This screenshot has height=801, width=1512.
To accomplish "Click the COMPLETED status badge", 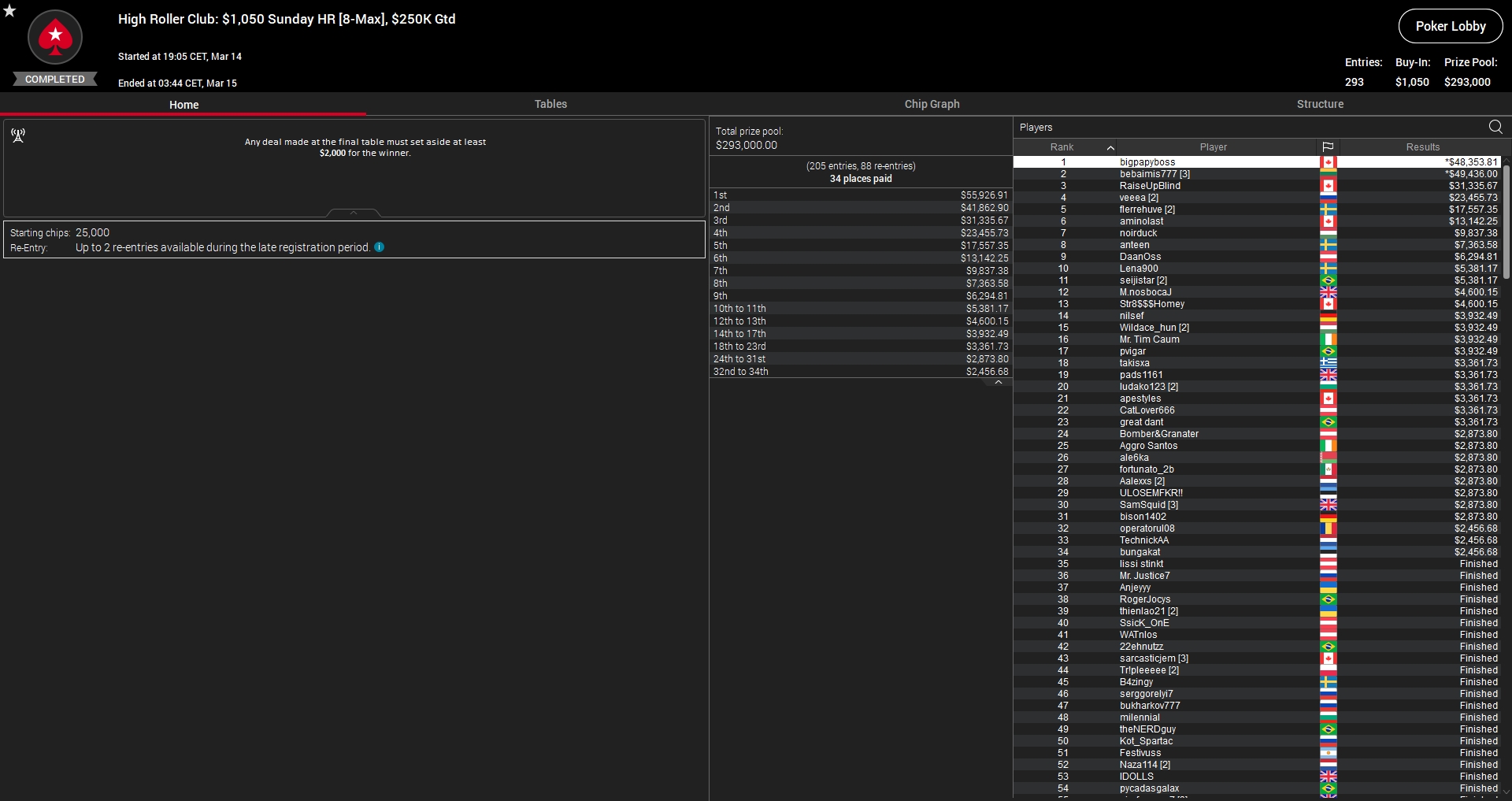I will coord(55,79).
